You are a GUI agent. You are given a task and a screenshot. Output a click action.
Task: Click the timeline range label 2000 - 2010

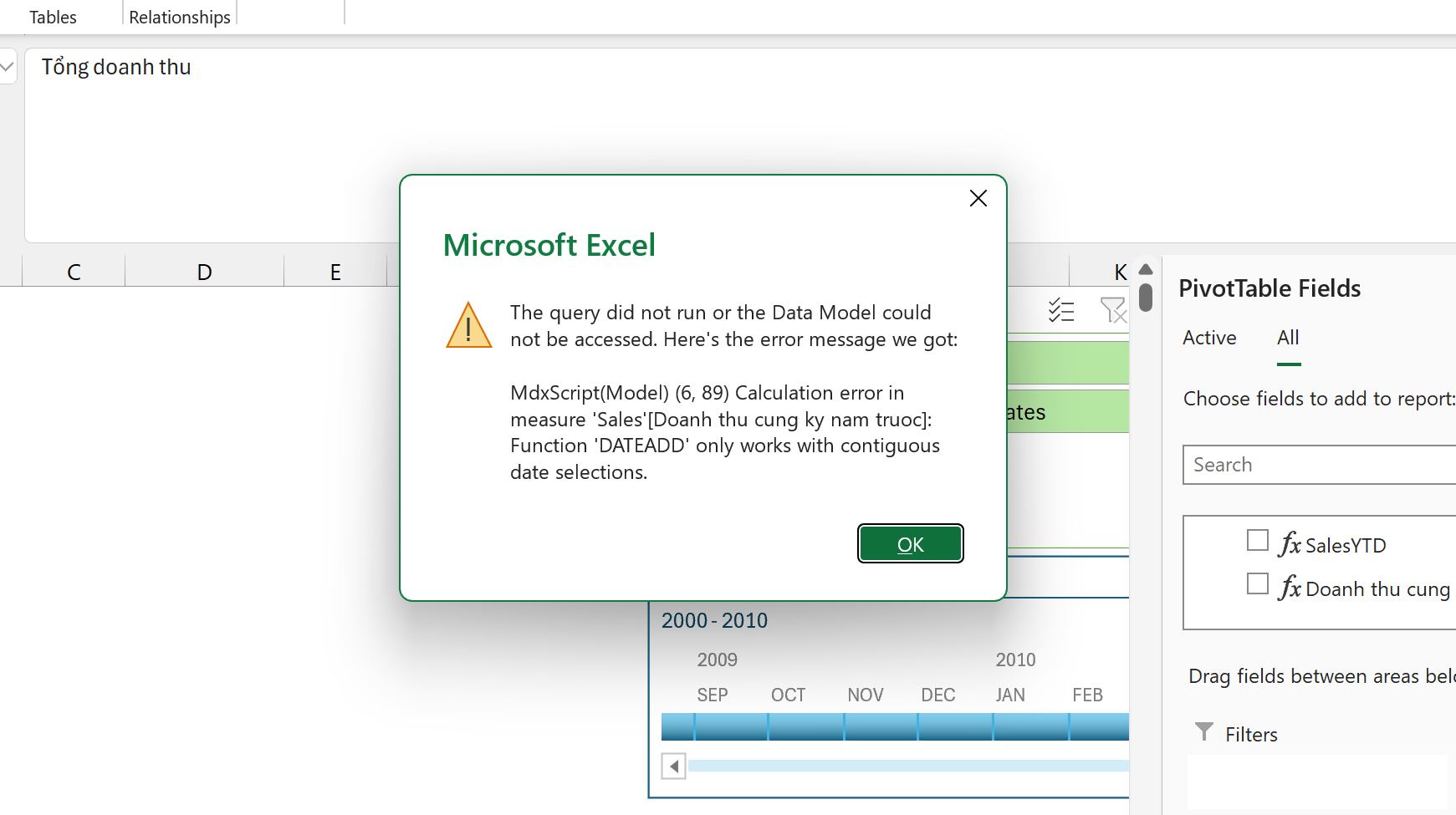714,620
